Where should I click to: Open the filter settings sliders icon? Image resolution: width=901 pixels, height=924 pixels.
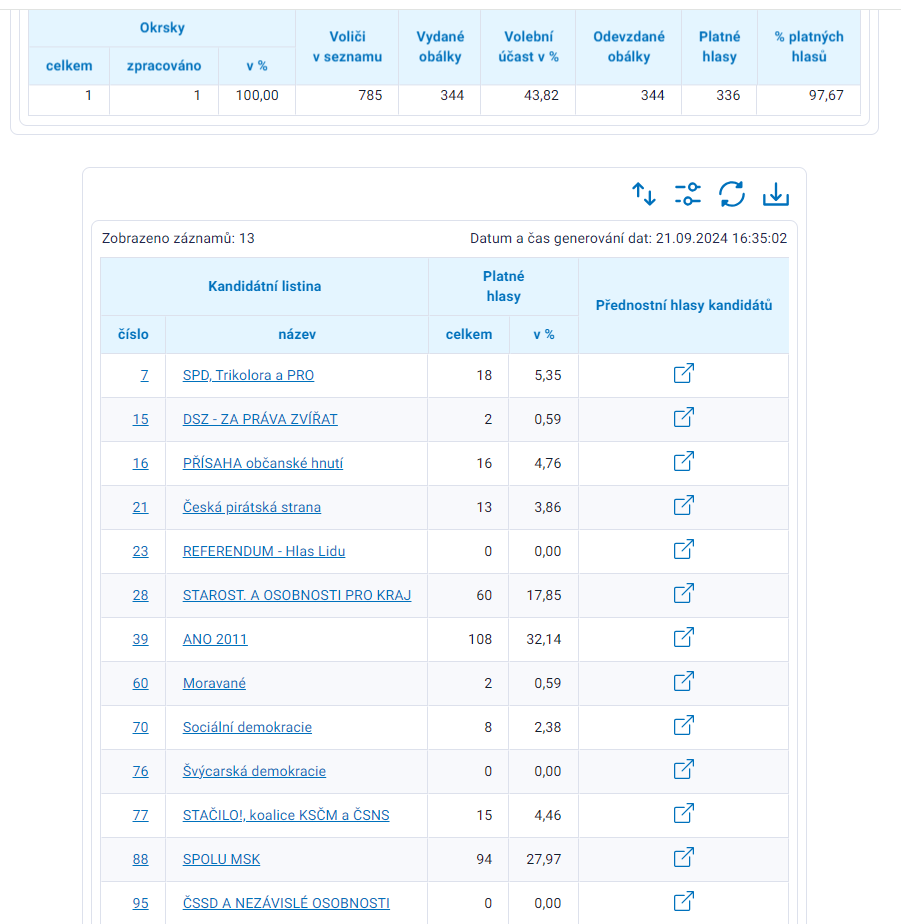point(688,194)
